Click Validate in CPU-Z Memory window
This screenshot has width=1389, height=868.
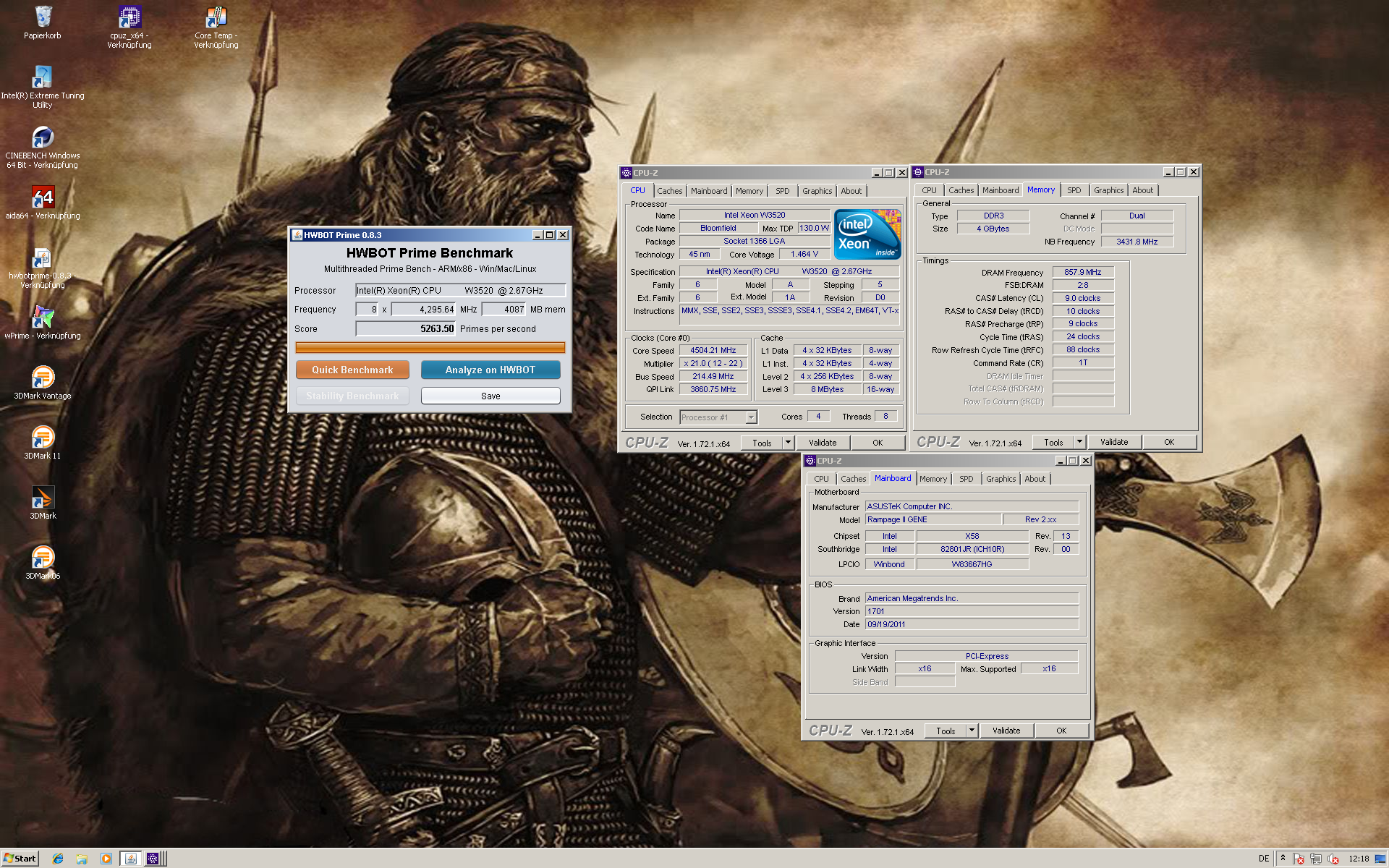point(1114,442)
